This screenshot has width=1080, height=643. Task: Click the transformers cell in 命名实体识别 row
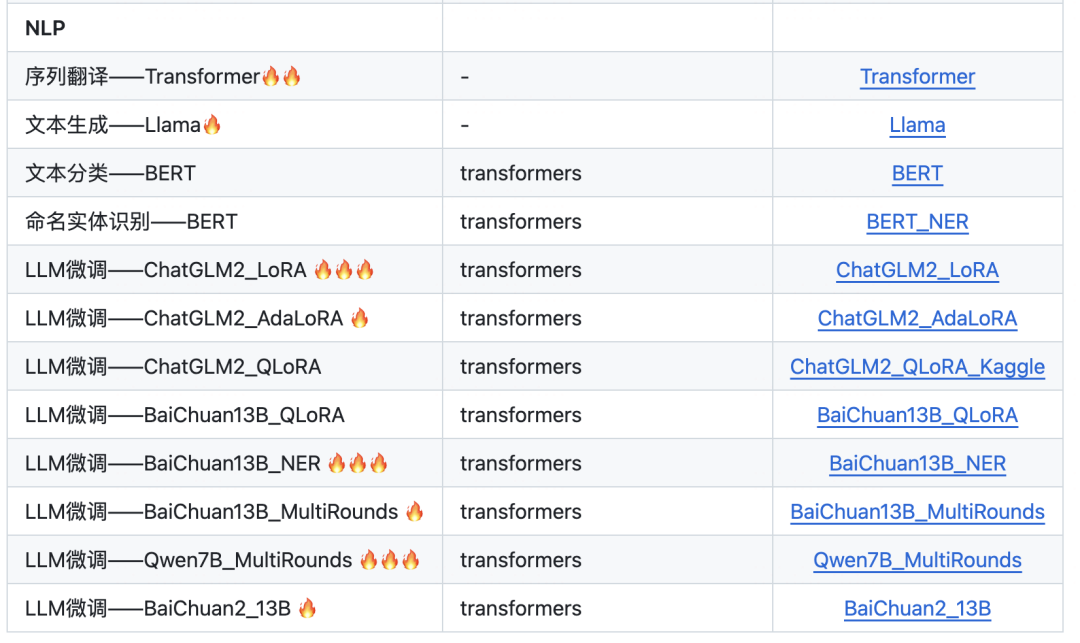[x=520, y=222]
